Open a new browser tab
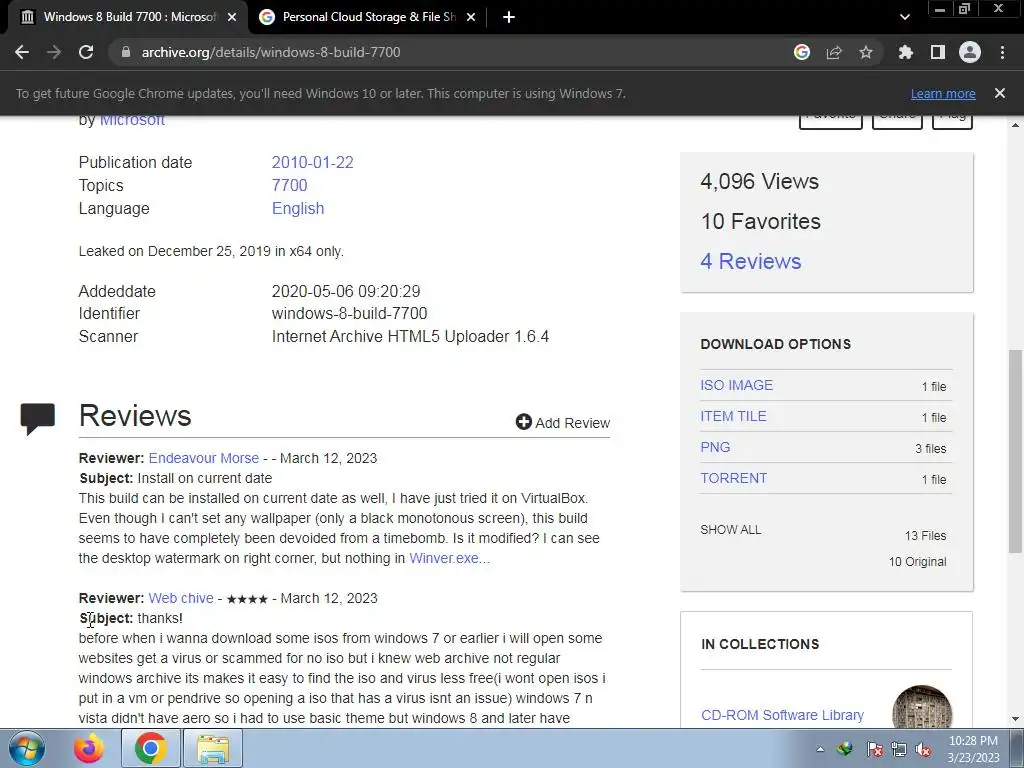Image resolution: width=1024 pixels, height=768 pixels. [x=509, y=17]
